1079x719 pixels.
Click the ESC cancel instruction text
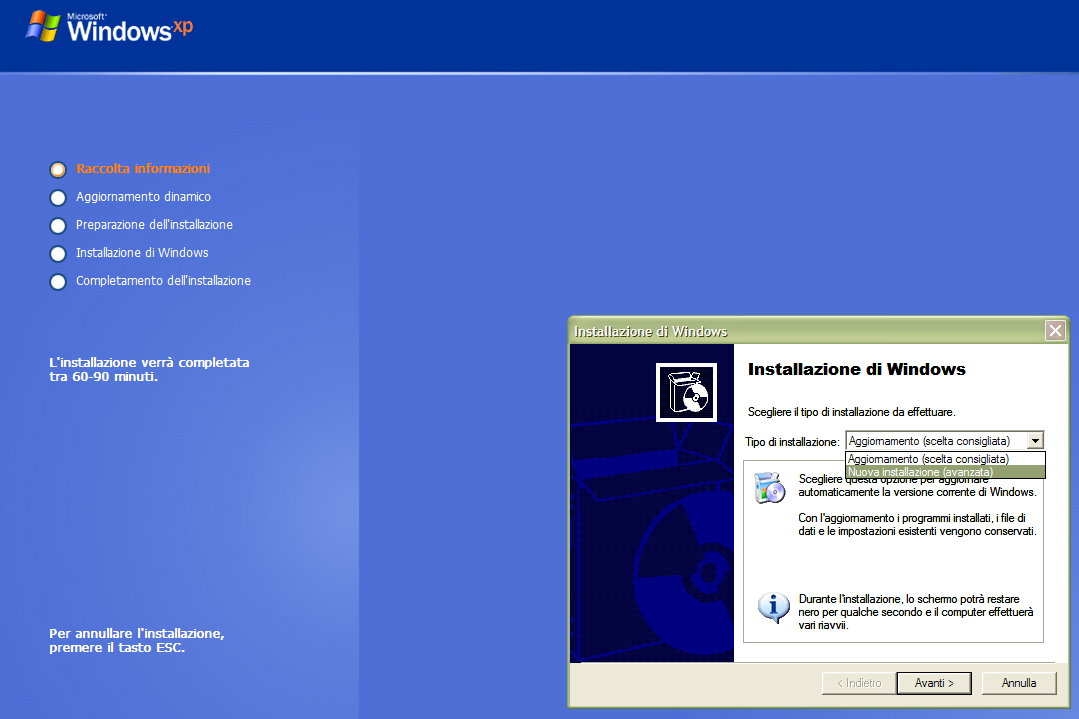click(137, 641)
